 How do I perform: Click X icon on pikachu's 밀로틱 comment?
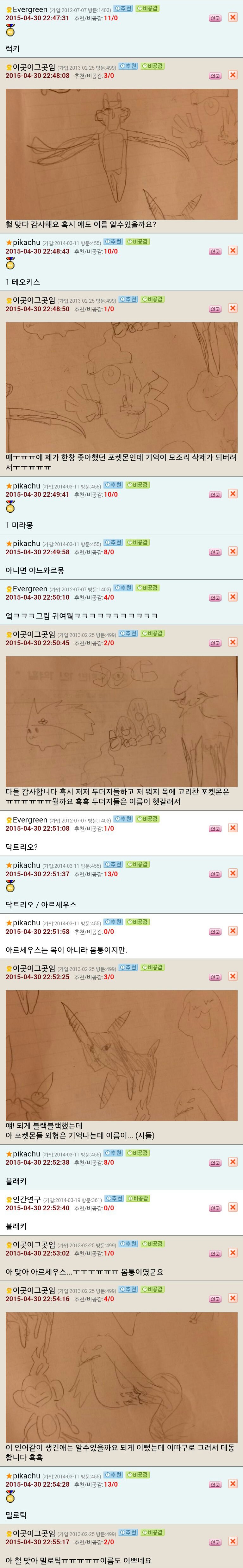[x=233, y=1484]
